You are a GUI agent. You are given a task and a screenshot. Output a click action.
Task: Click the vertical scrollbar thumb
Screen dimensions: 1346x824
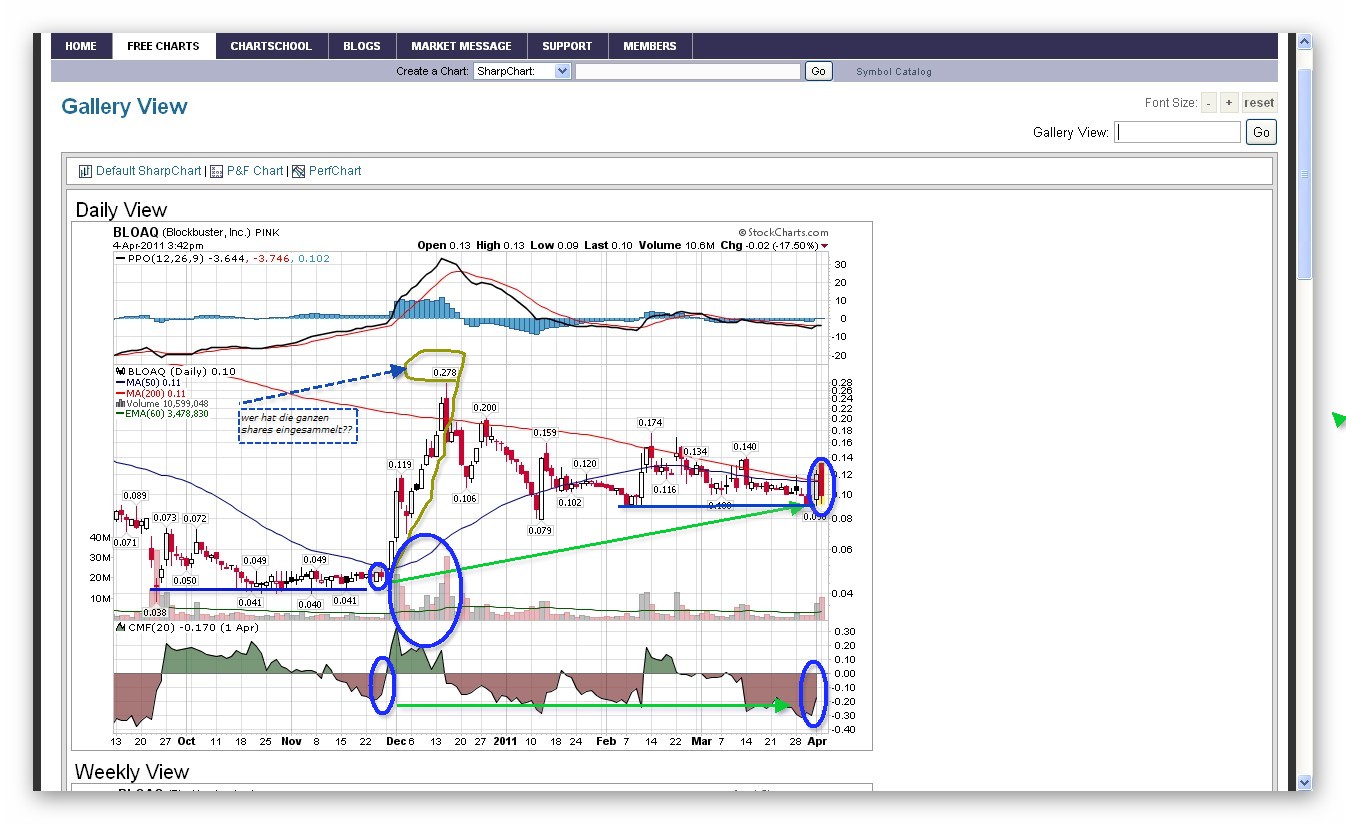[x=1304, y=175]
